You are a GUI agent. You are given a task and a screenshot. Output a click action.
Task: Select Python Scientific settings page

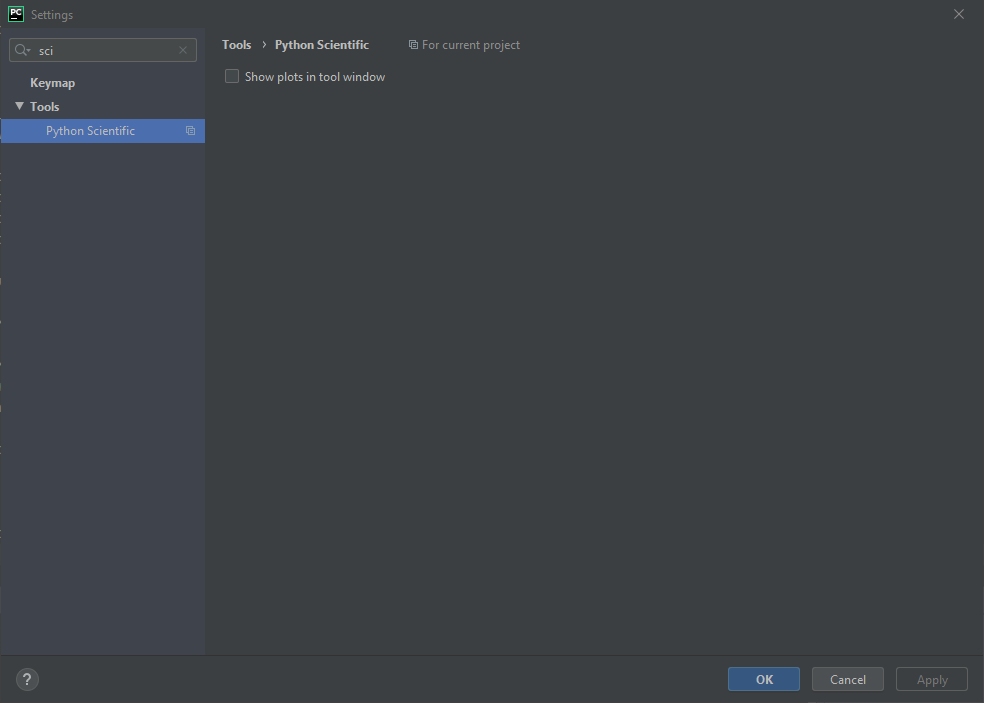click(x=103, y=131)
